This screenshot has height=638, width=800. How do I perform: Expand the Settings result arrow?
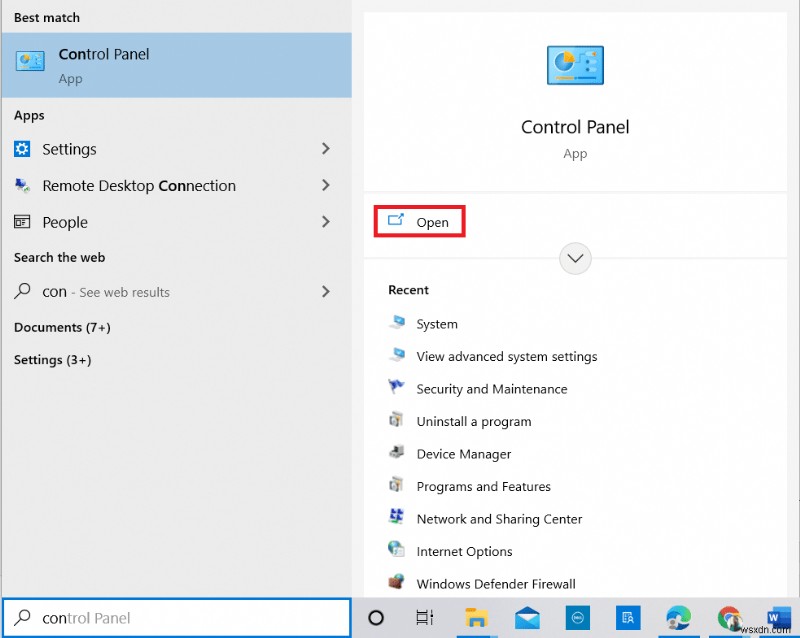coord(326,148)
